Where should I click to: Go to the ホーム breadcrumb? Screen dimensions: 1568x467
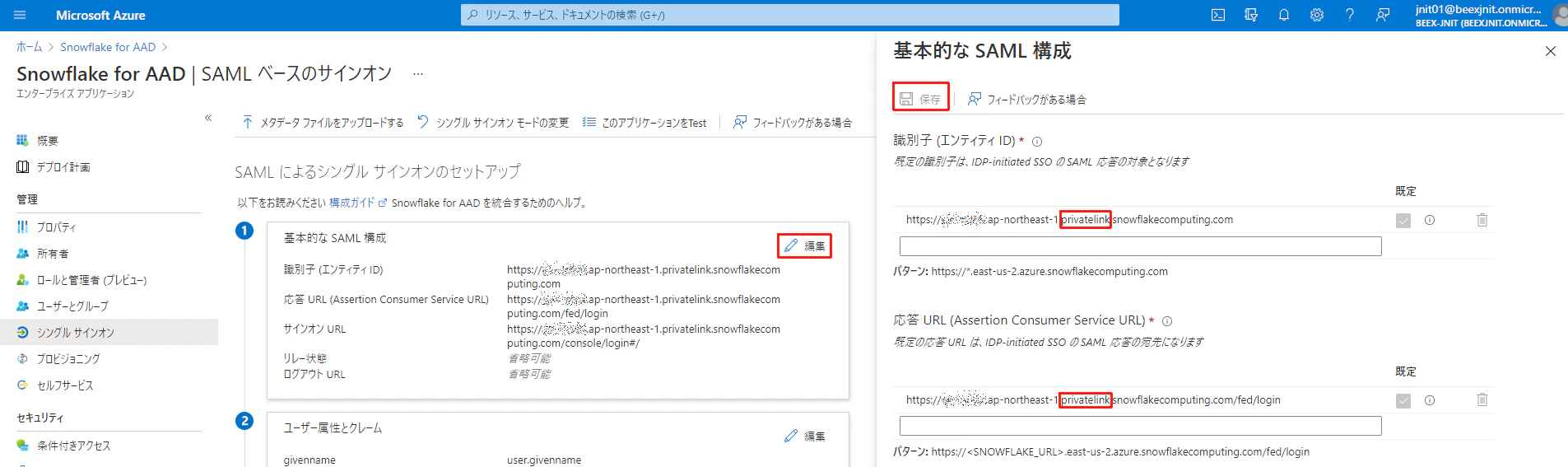click(29, 47)
